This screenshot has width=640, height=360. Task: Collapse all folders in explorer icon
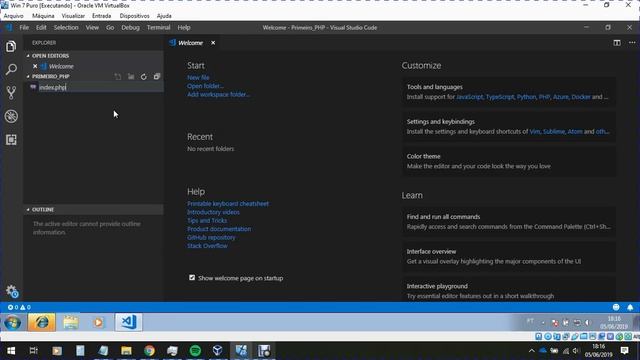157,76
